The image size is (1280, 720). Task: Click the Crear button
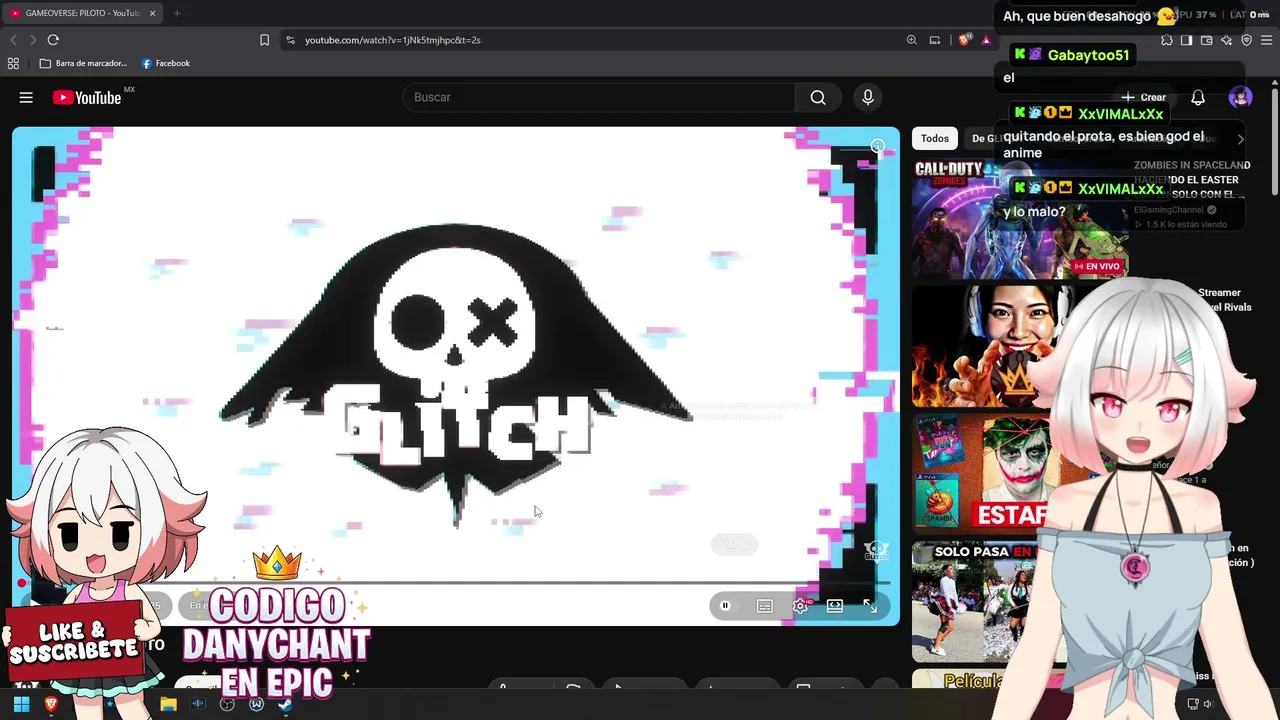pos(1144,97)
